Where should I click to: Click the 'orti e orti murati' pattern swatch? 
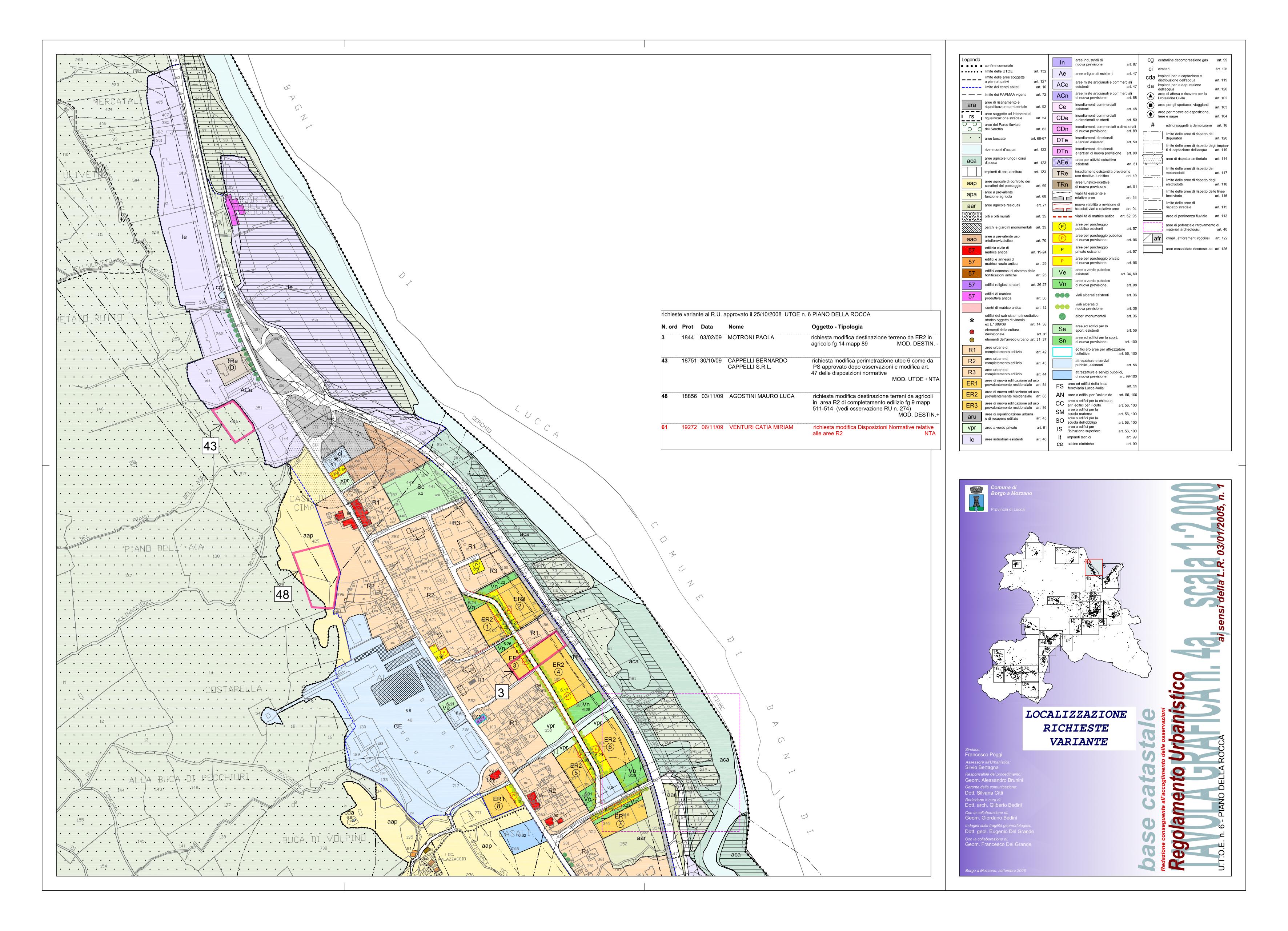point(972,216)
